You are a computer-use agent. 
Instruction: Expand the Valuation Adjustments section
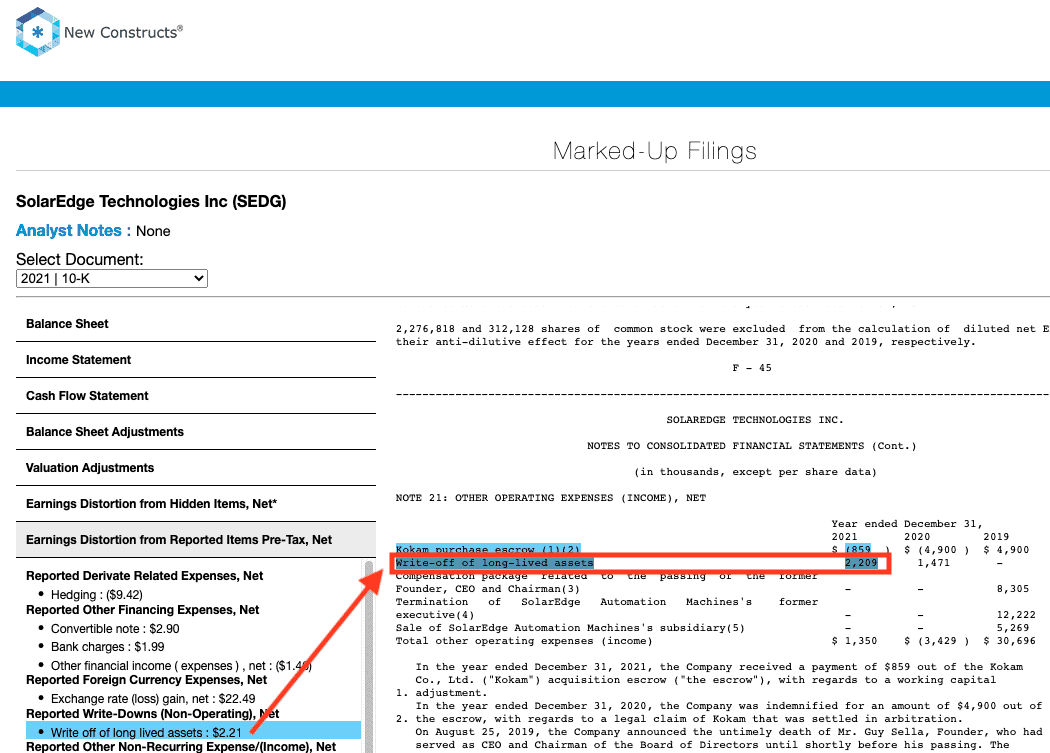click(x=196, y=468)
